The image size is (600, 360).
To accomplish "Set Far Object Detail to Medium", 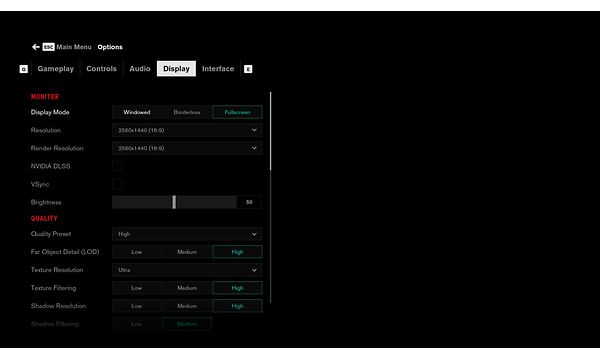I will [x=187, y=252].
